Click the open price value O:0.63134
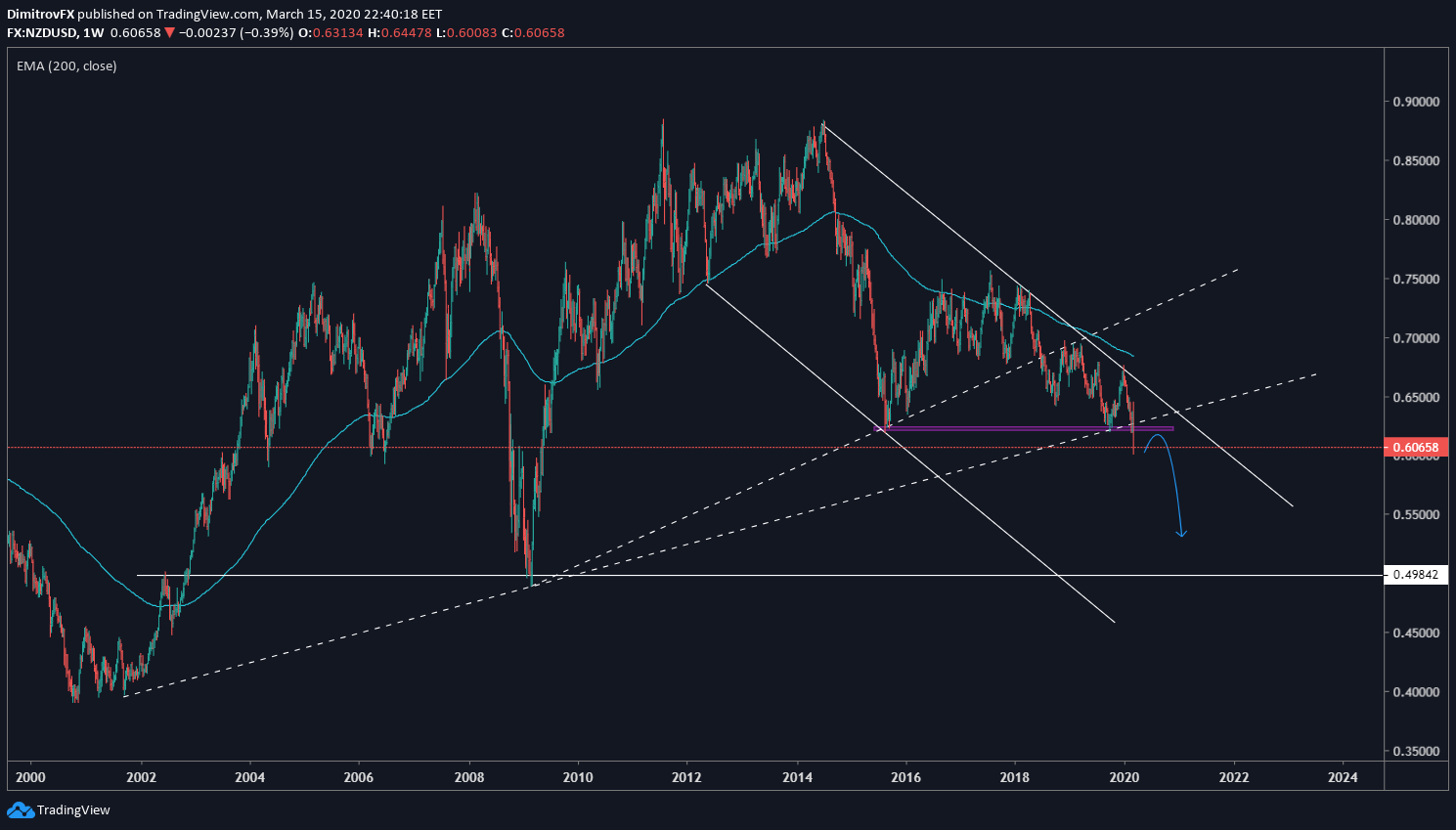 (331, 32)
